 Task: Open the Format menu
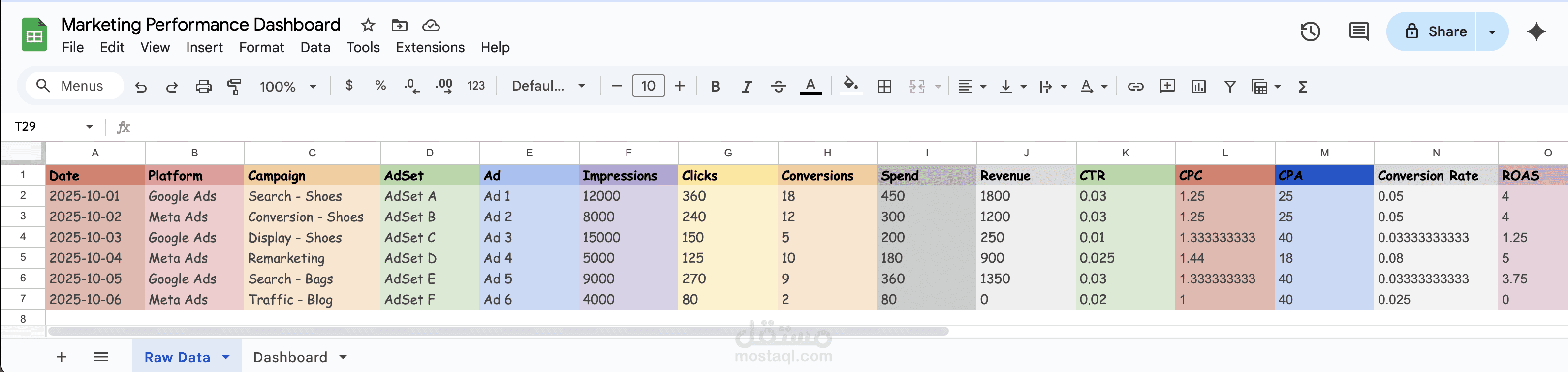click(x=262, y=48)
